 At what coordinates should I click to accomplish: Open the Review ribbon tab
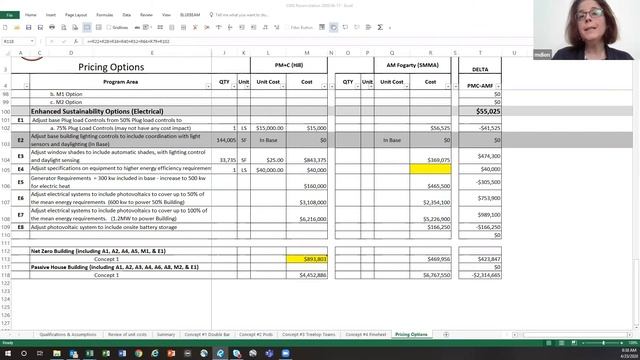pyautogui.click(x=146, y=15)
